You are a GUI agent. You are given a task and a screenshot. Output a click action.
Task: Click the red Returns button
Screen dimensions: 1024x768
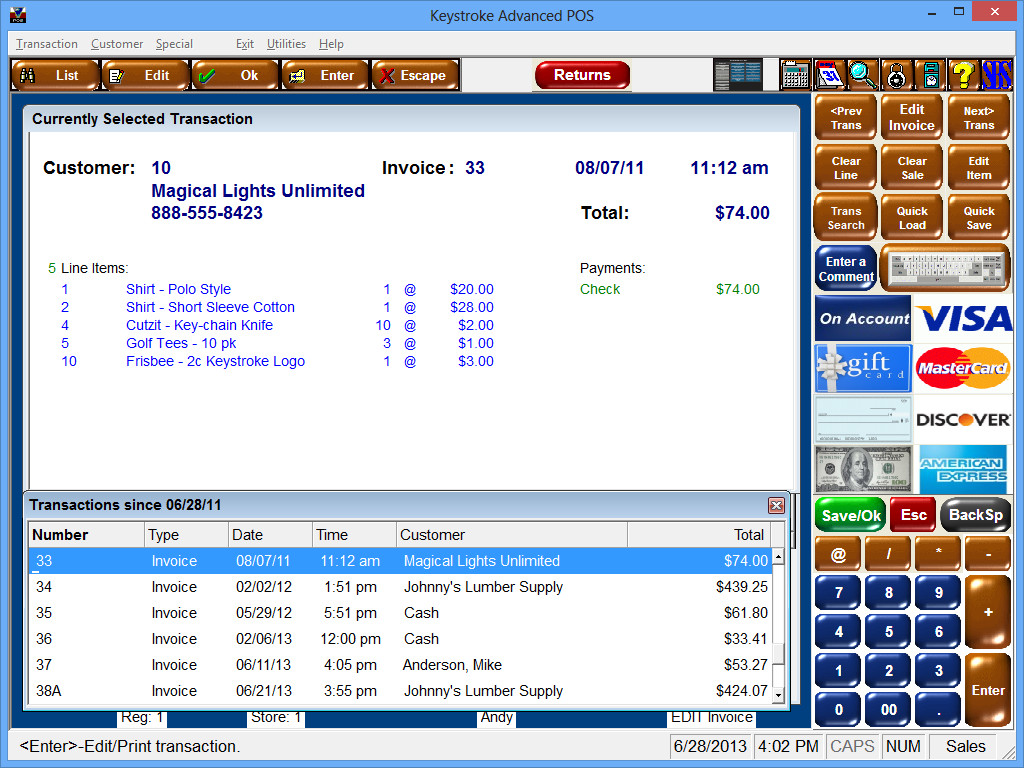583,75
